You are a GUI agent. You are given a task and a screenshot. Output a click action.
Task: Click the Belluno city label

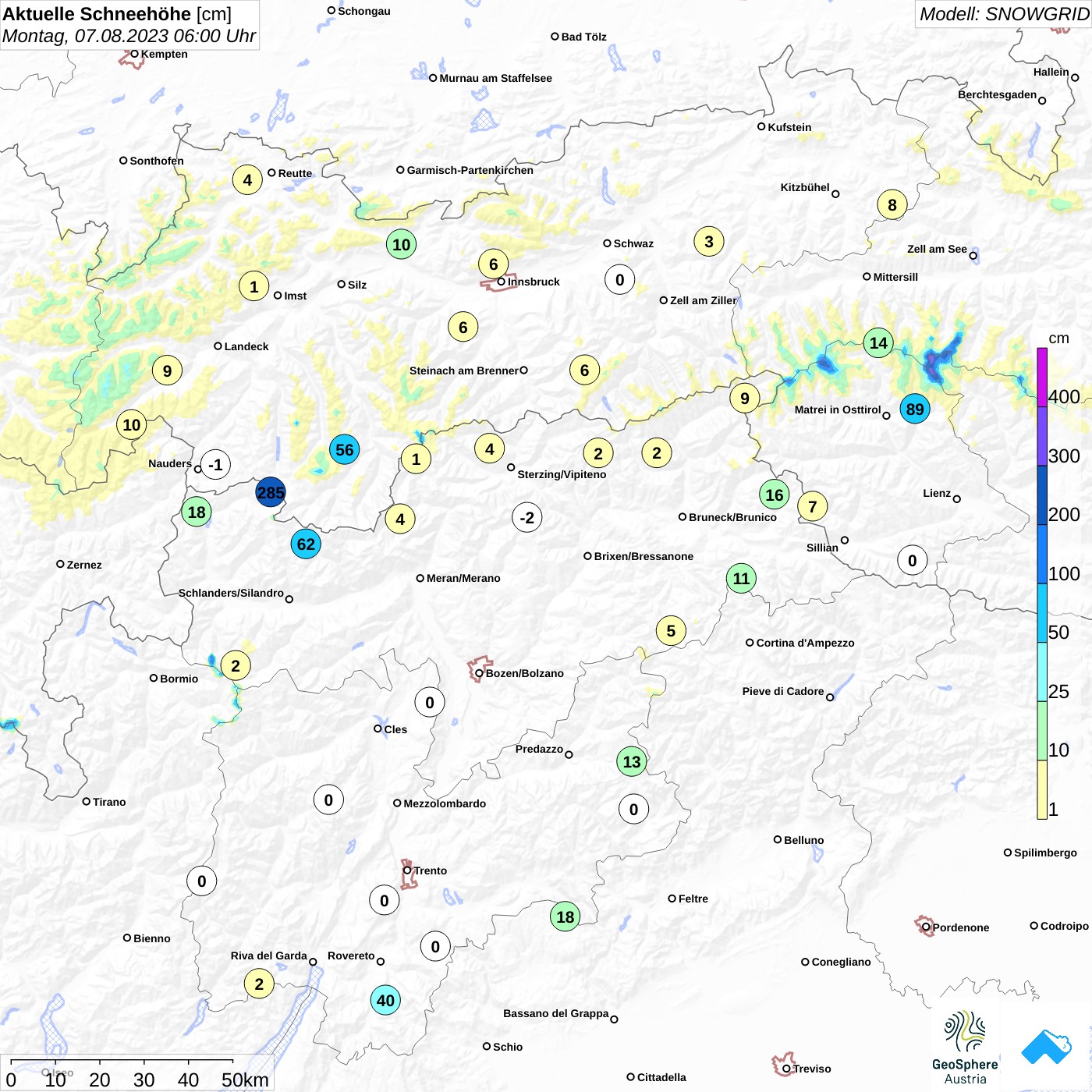click(803, 840)
